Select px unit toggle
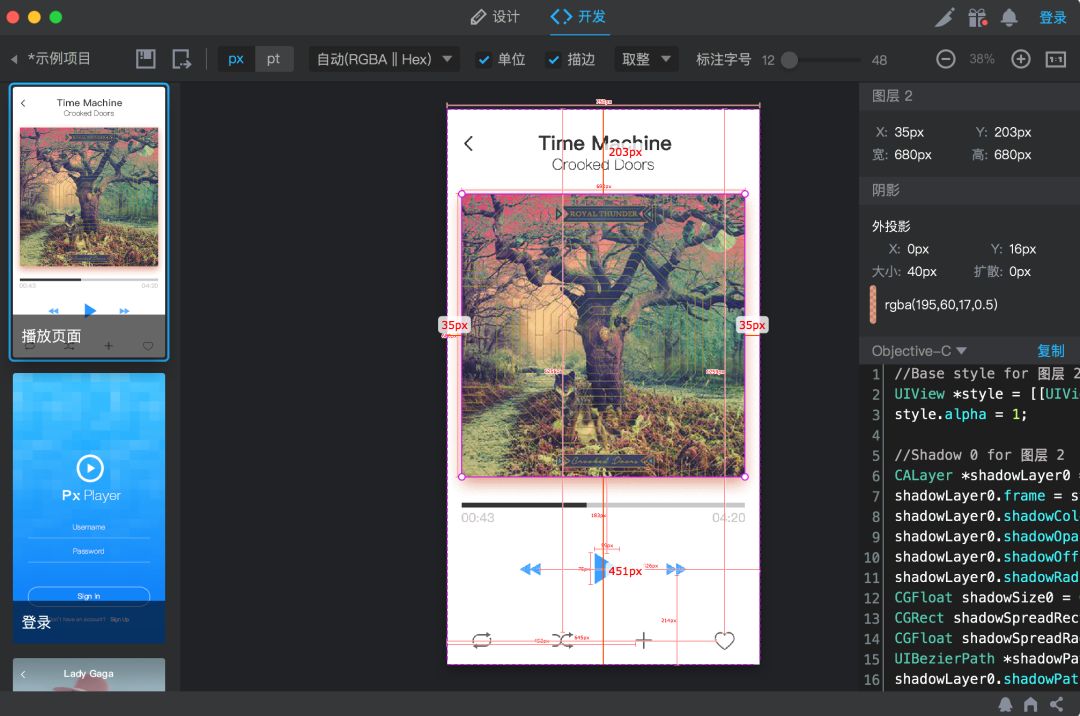Image resolution: width=1080 pixels, height=716 pixels. click(236, 59)
